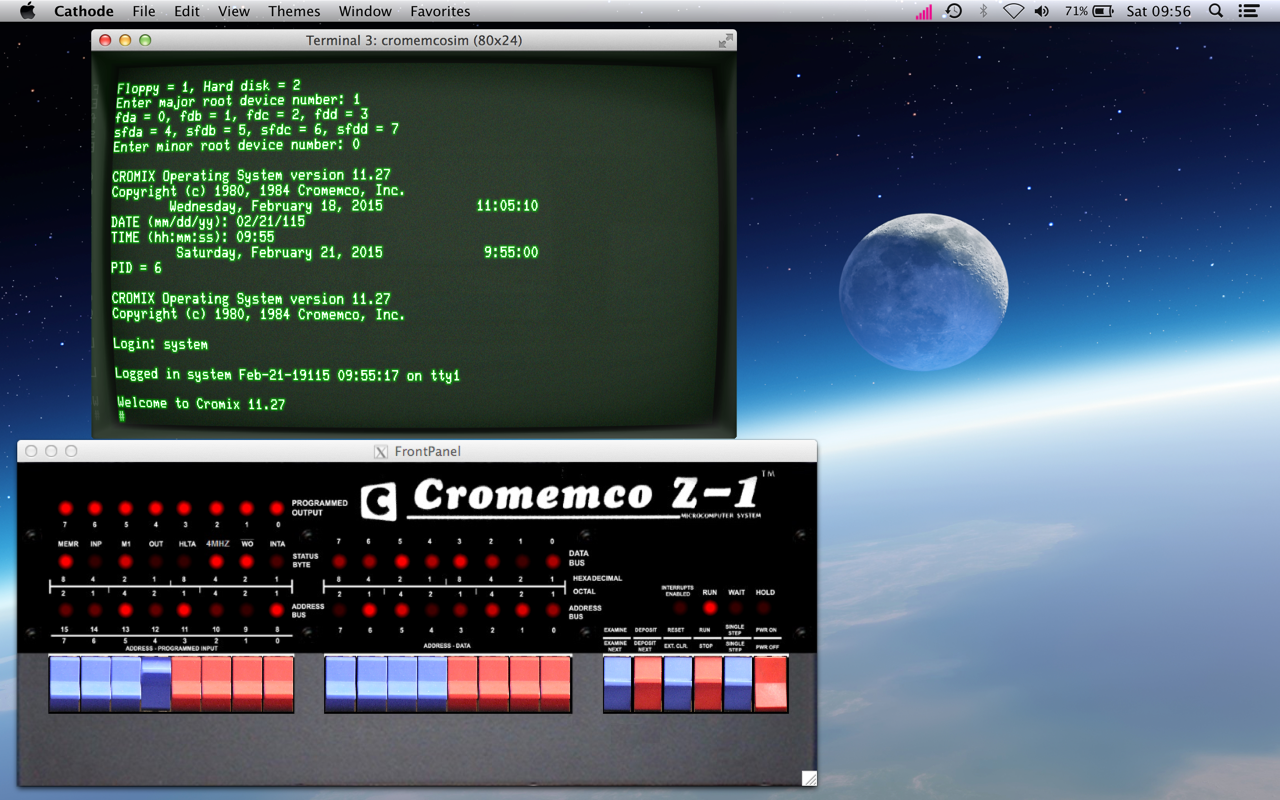Toggle the dark blue address switch 12

coord(156,684)
